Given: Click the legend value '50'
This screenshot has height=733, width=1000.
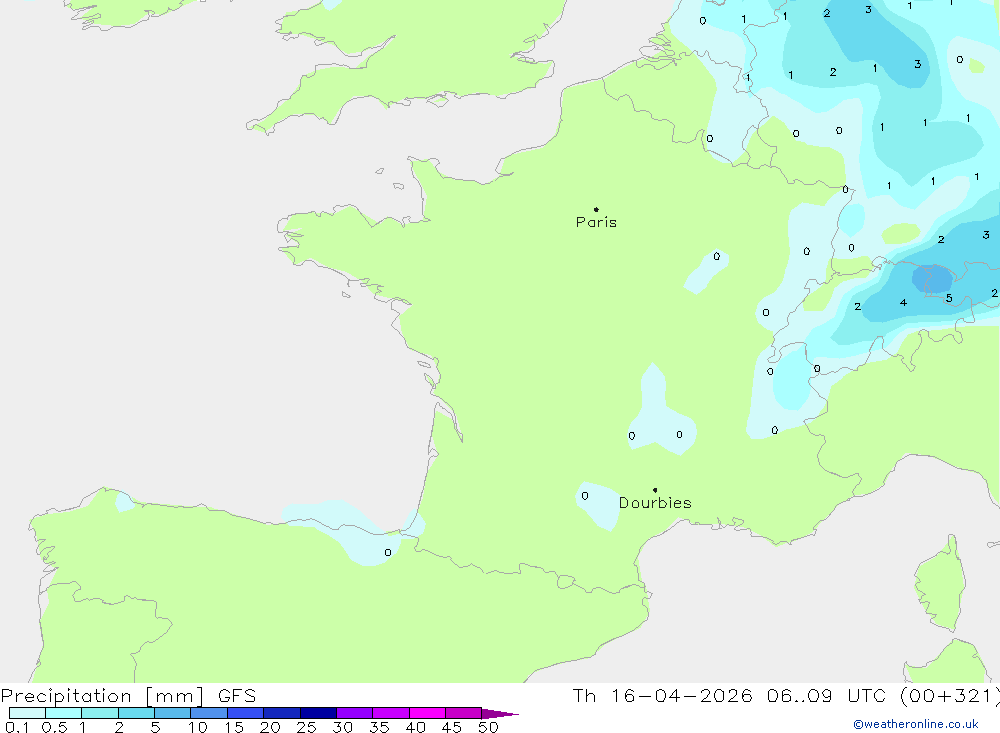Looking at the screenshot, I should point(488,727).
